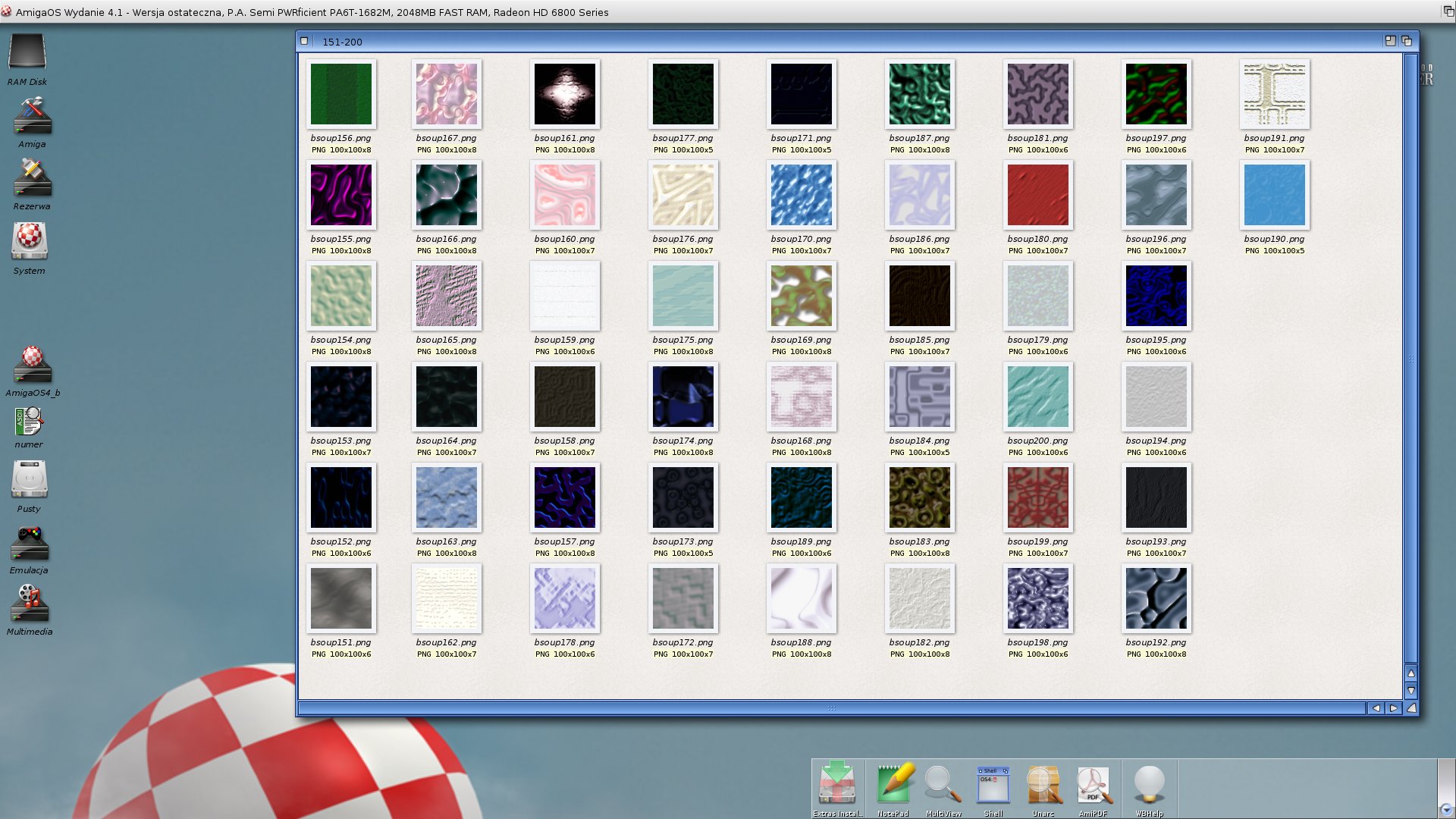Open the RAM Disk desktop icon
Screen dimensions: 1456x819
point(27,53)
